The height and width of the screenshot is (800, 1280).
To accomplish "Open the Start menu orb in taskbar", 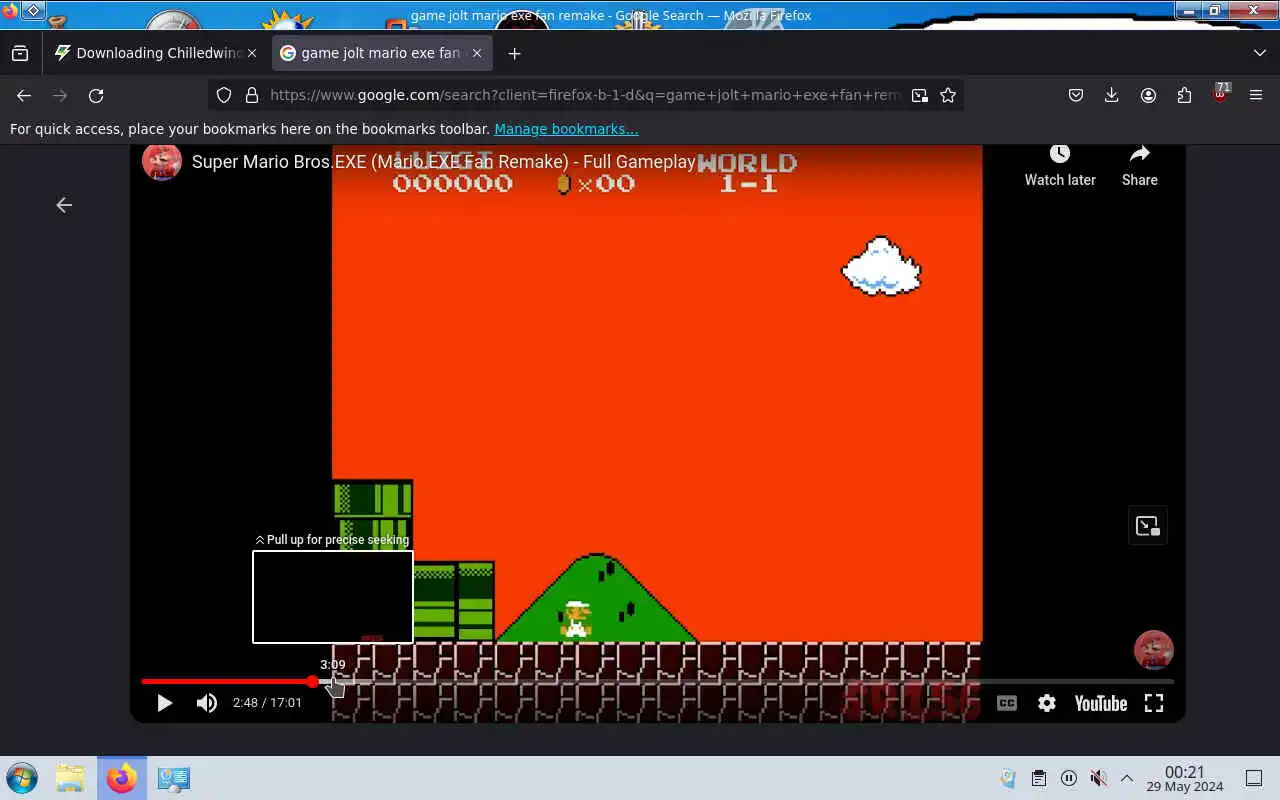I will click(x=22, y=778).
